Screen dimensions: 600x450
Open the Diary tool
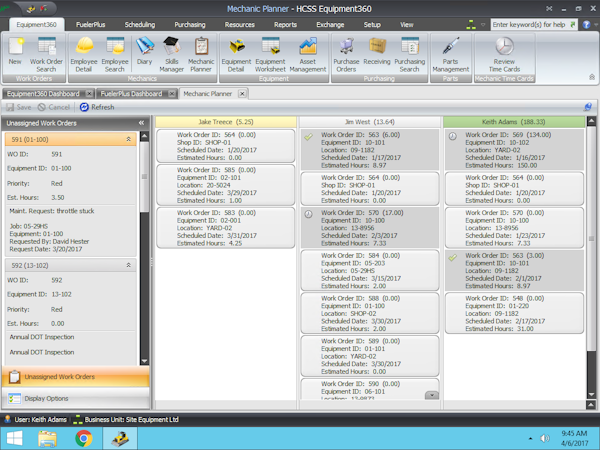(145, 51)
